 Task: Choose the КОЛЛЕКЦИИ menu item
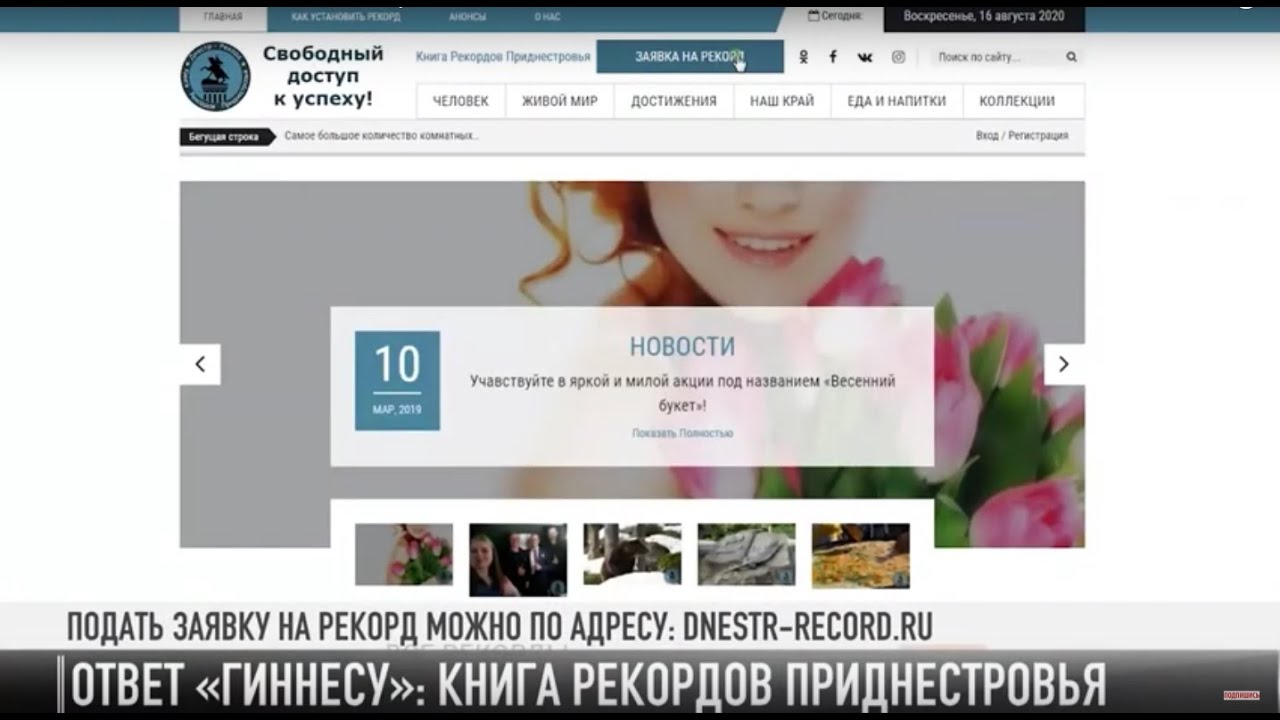1017,101
